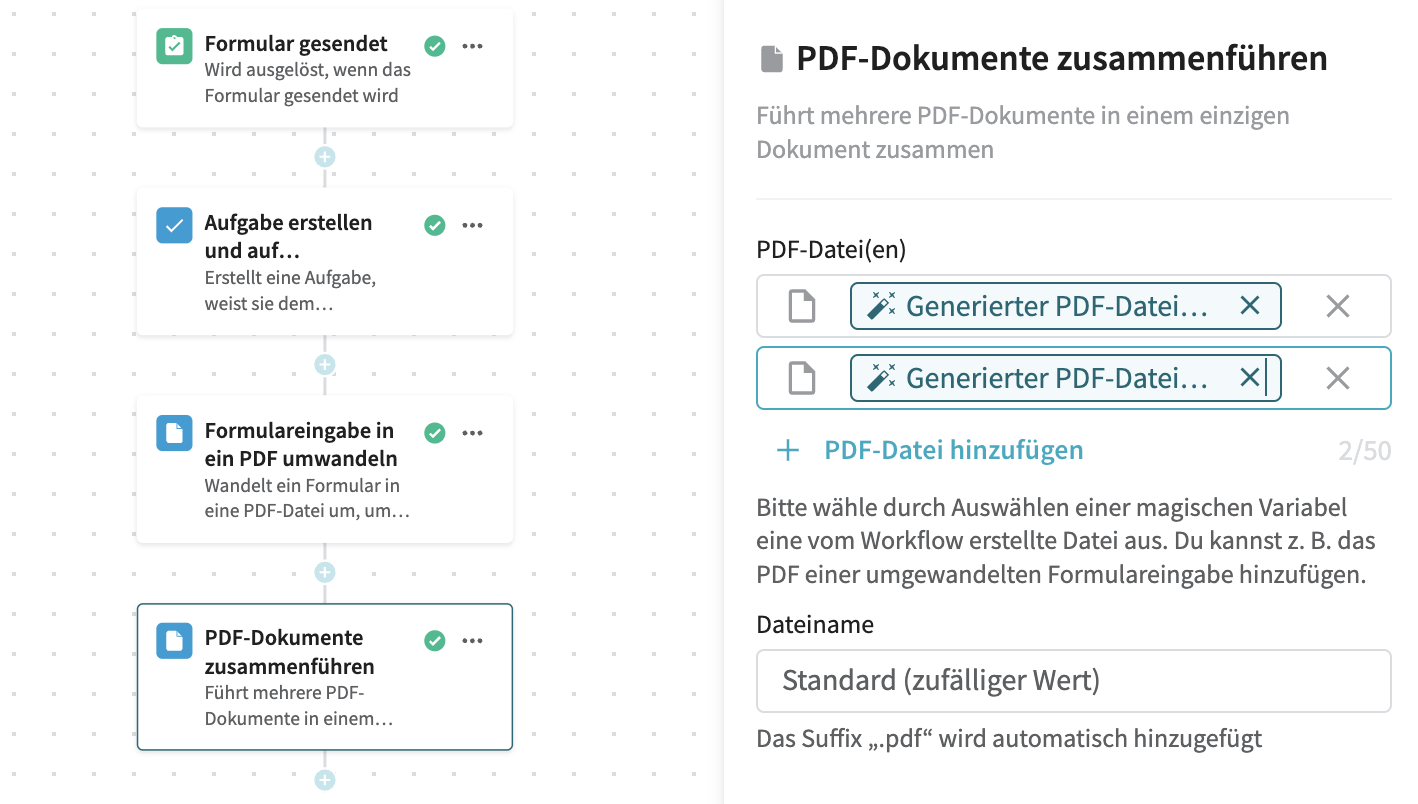Click the file icon in the second PDF-Datei row
This screenshot has height=804, width=1418.
pyautogui.click(x=802, y=378)
